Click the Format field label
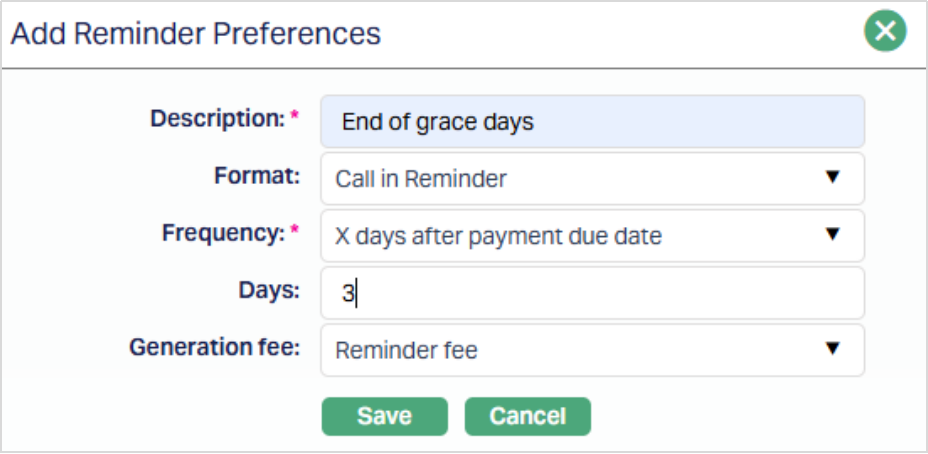Screen dimensions: 928x454 click(x=257, y=176)
